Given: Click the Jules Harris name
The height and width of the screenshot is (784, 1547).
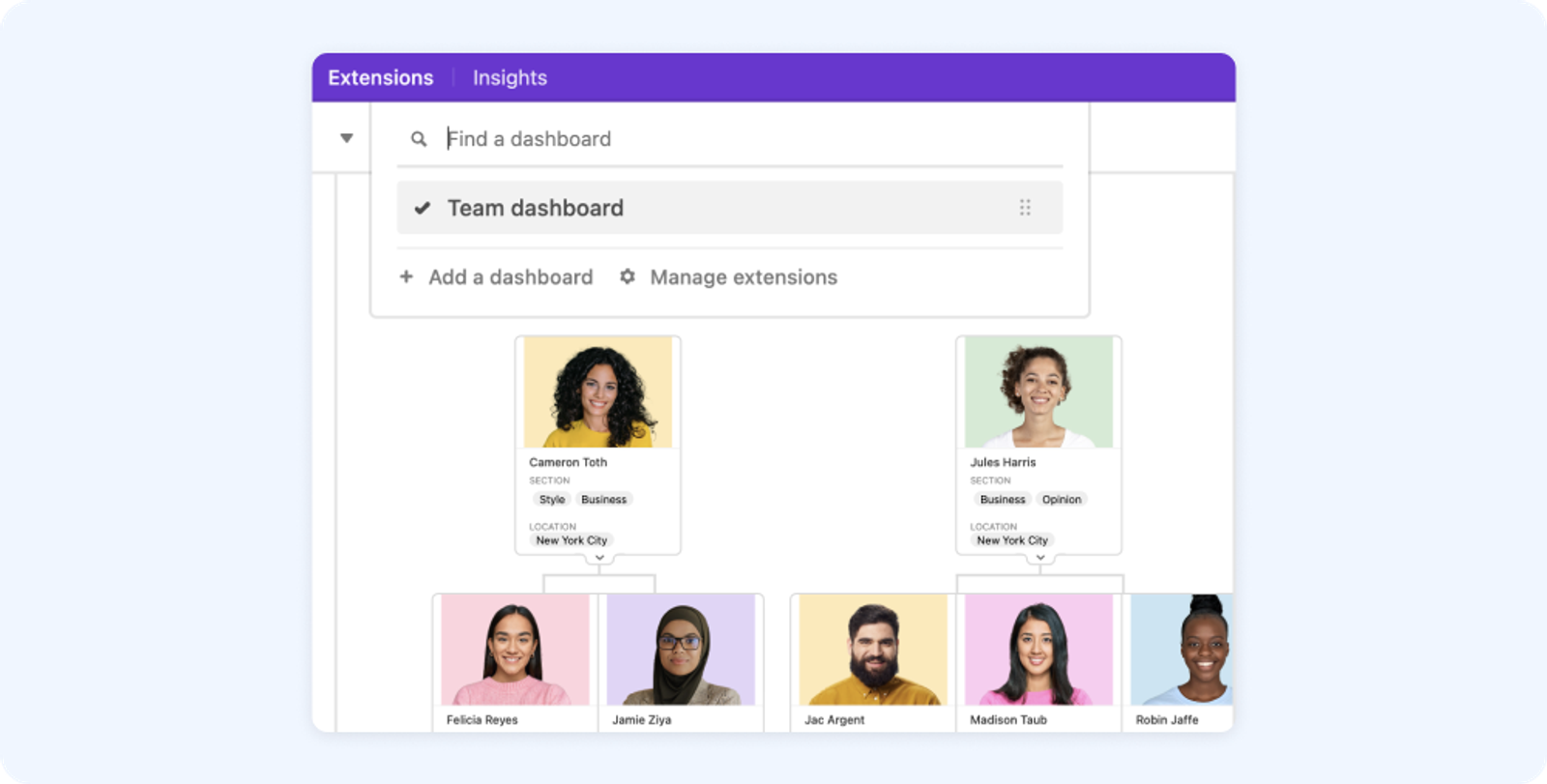Looking at the screenshot, I should tap(1003, 463).
